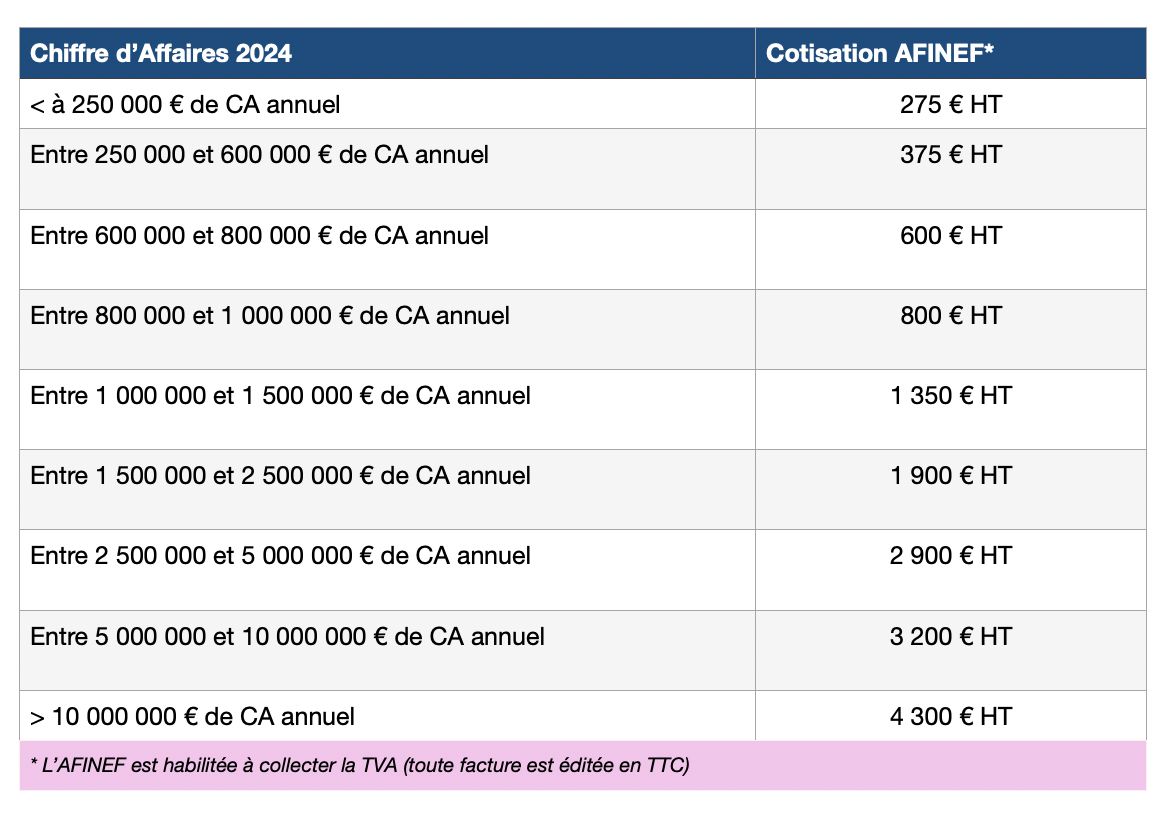Select the '< à 250 000 €' row label
Image resolution: width=1164 pixels, height=814 pixels.
(186, 104)
